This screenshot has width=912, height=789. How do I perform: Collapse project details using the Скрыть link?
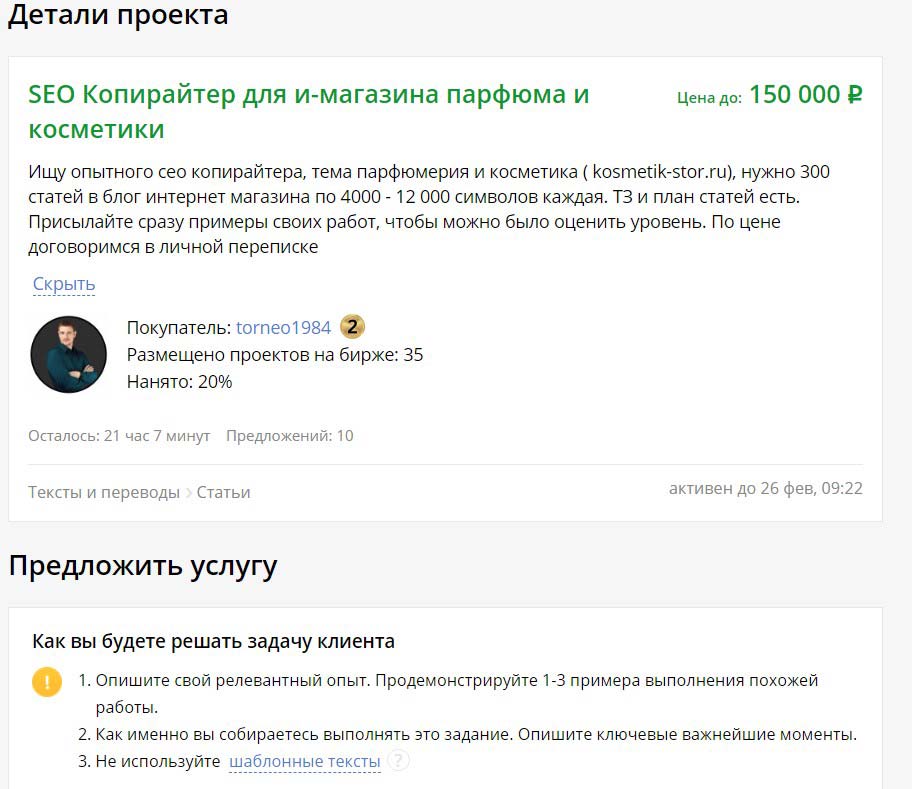[63, 283]
